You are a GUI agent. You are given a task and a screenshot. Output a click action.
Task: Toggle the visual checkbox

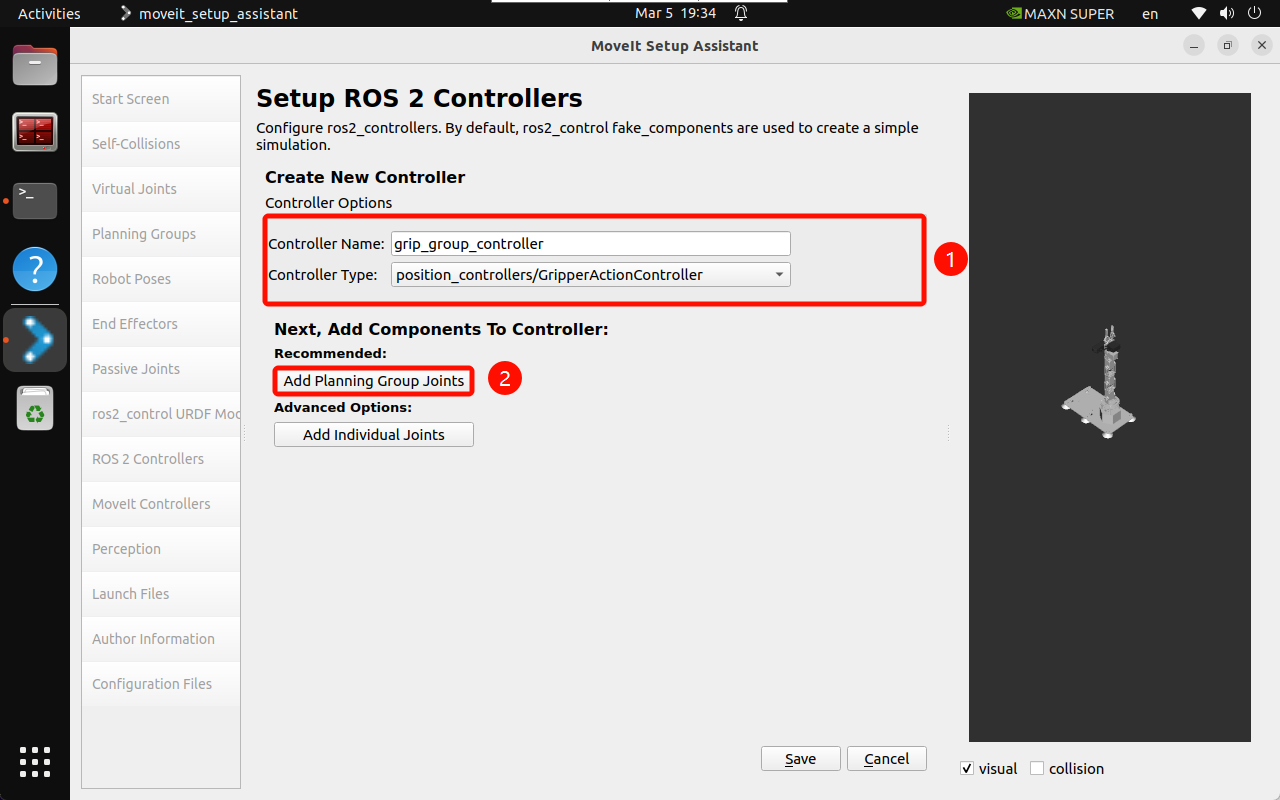pos(967,768)
